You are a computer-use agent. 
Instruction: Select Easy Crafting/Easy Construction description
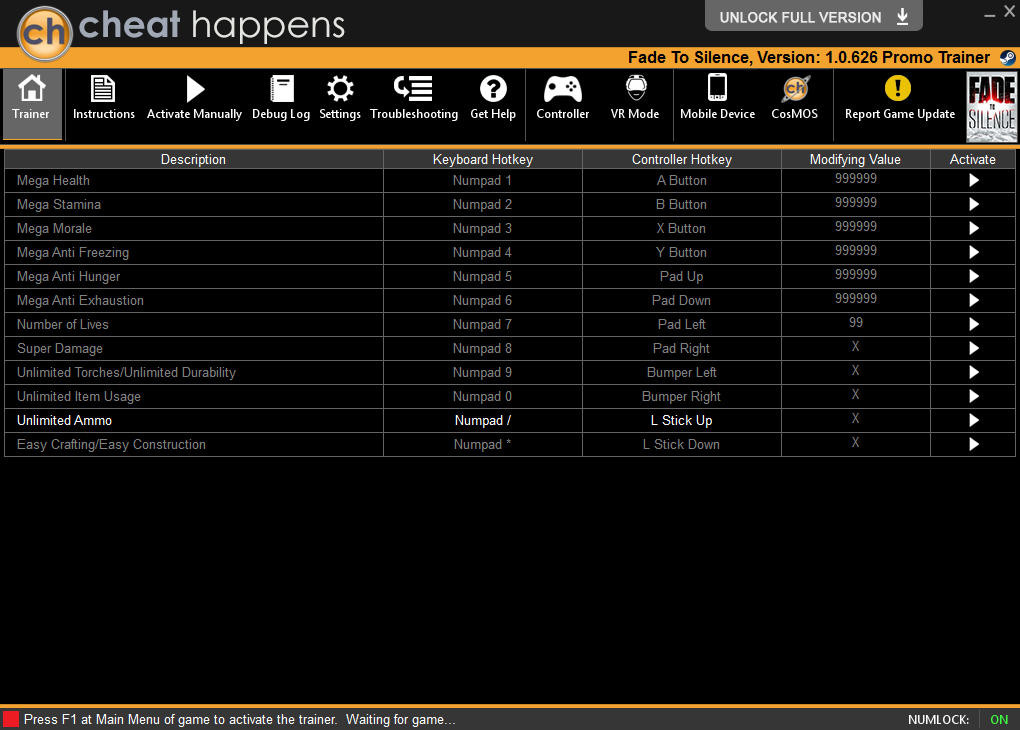coord(194,445)
